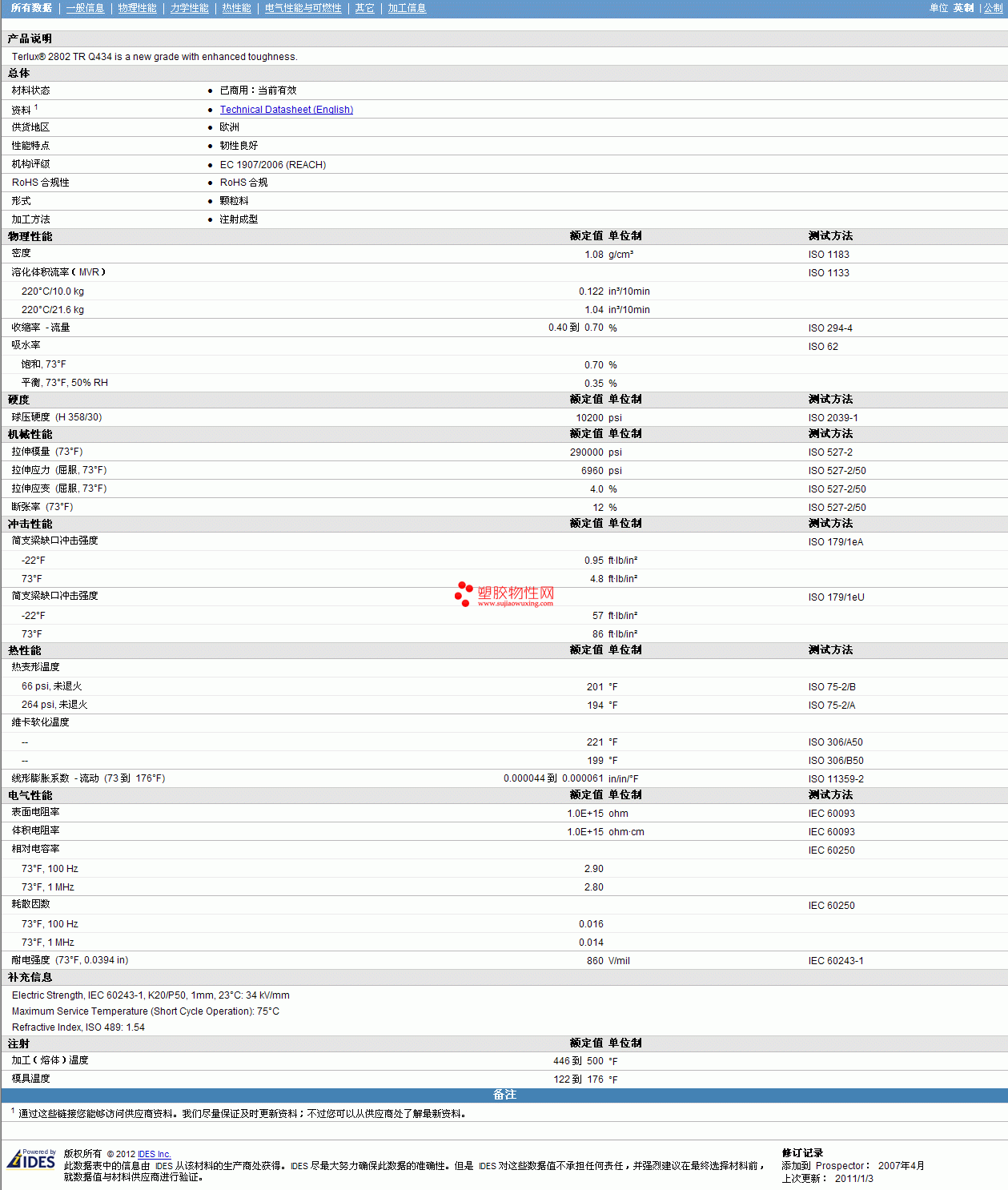Viewport: 1008px width, 1190px height.
Task: Click the yield stress value 6960
Action: pos(592,471)
